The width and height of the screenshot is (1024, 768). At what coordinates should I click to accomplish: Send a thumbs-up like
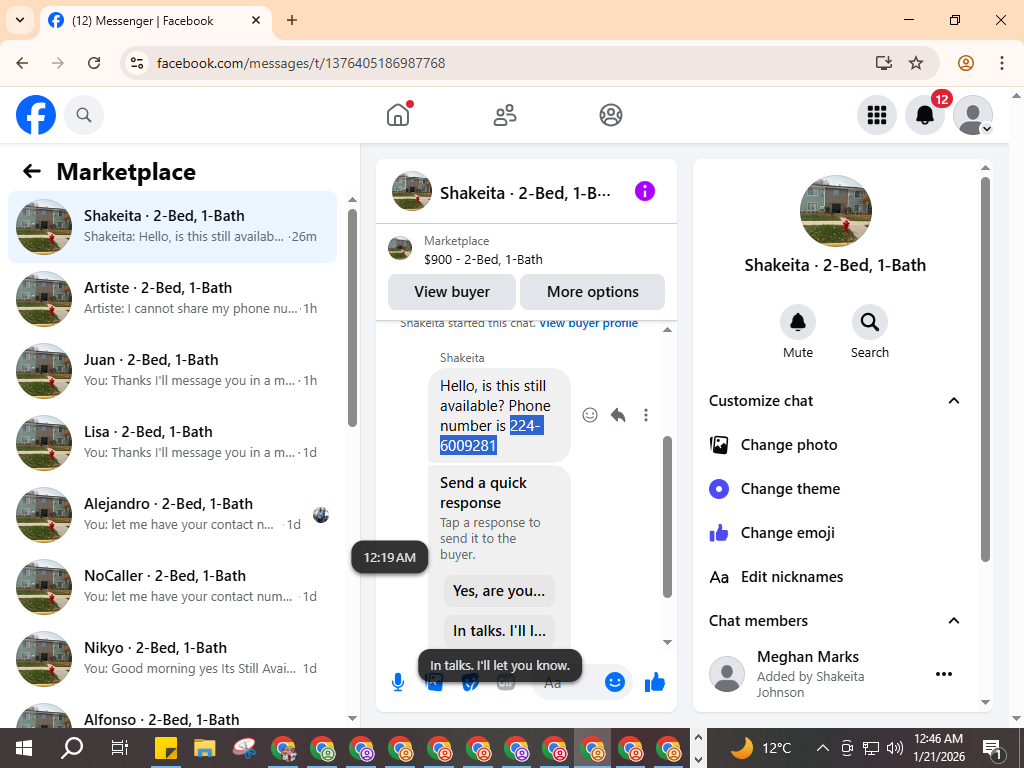coord(654,682)
